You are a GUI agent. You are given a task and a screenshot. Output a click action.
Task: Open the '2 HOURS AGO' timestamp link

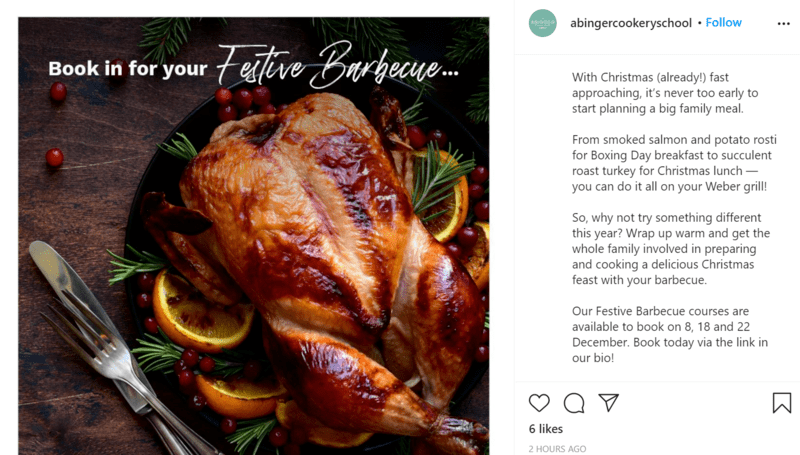point(557,449)
